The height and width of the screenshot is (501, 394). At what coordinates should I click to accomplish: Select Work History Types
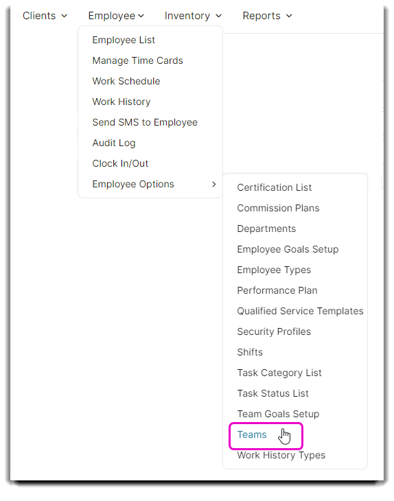tap(281, 455)
